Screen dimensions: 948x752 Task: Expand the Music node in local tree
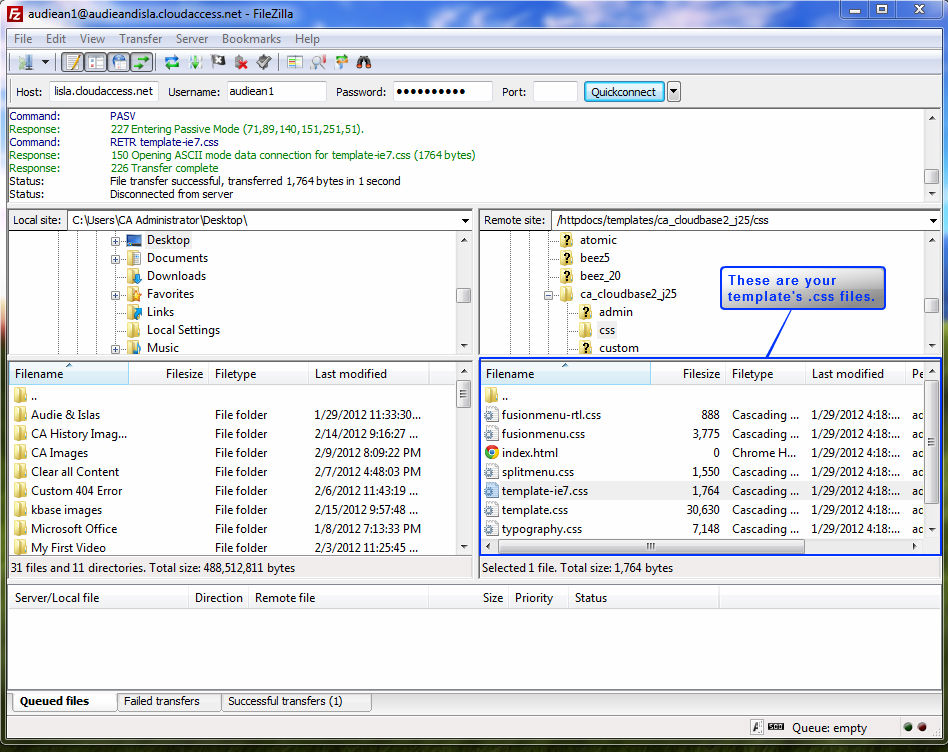(115, 349)
